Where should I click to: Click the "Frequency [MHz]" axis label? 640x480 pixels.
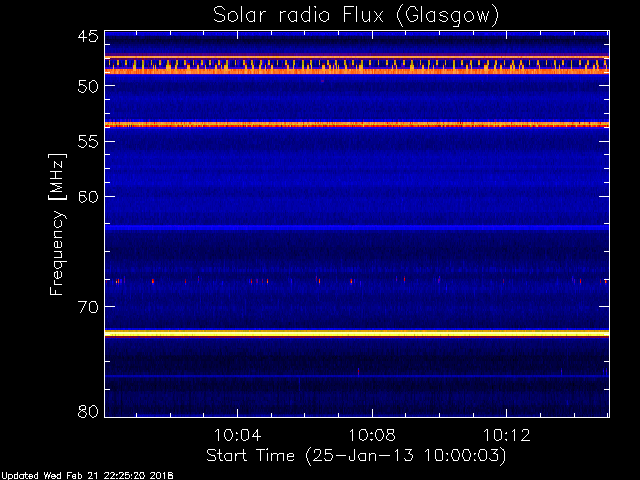coord(57,224)
